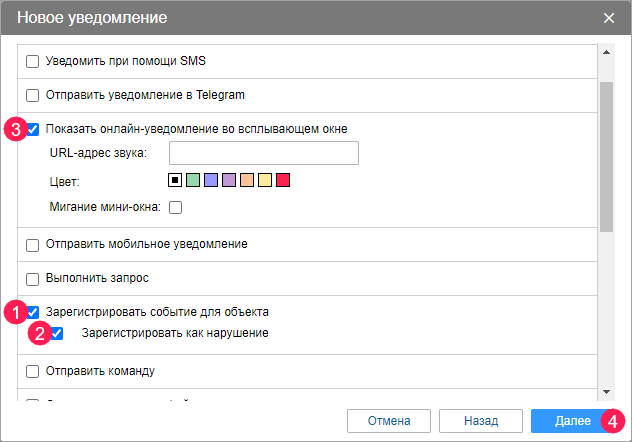This screenshot has height=442, width=632.
Task: Pick the purple color swatch
Action: click(228, 180)
